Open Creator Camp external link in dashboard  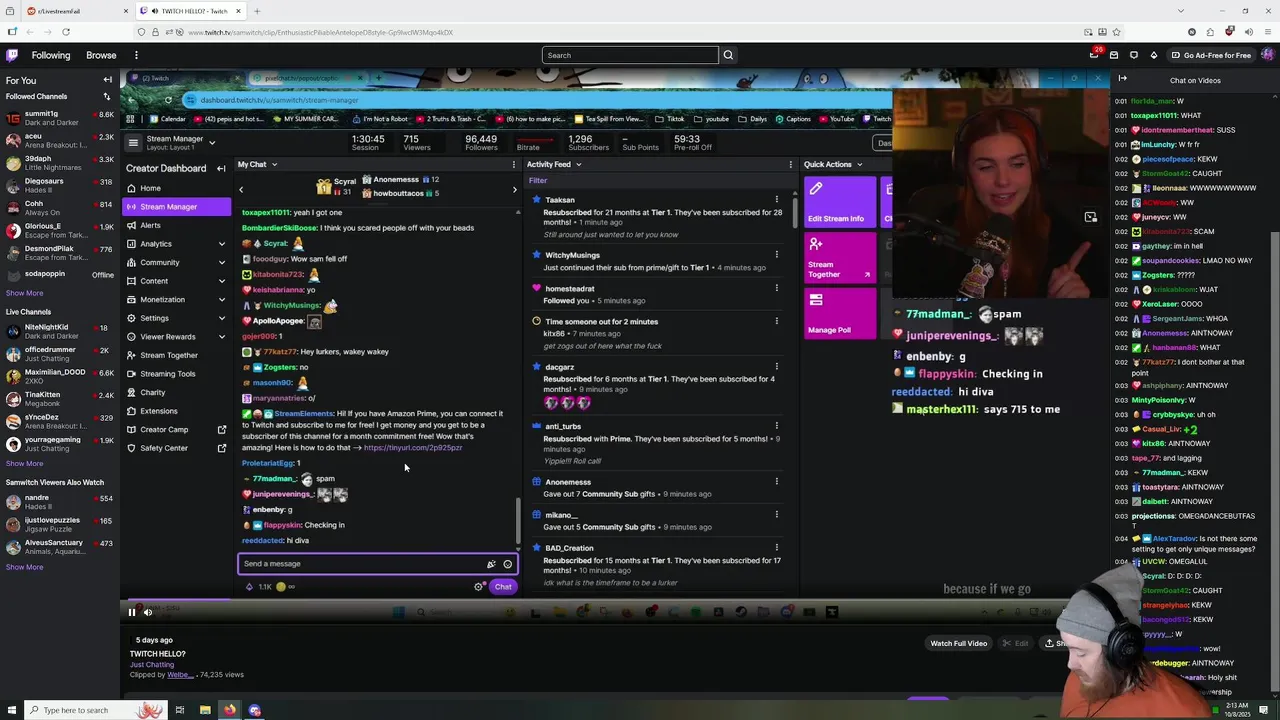[176, 430]
